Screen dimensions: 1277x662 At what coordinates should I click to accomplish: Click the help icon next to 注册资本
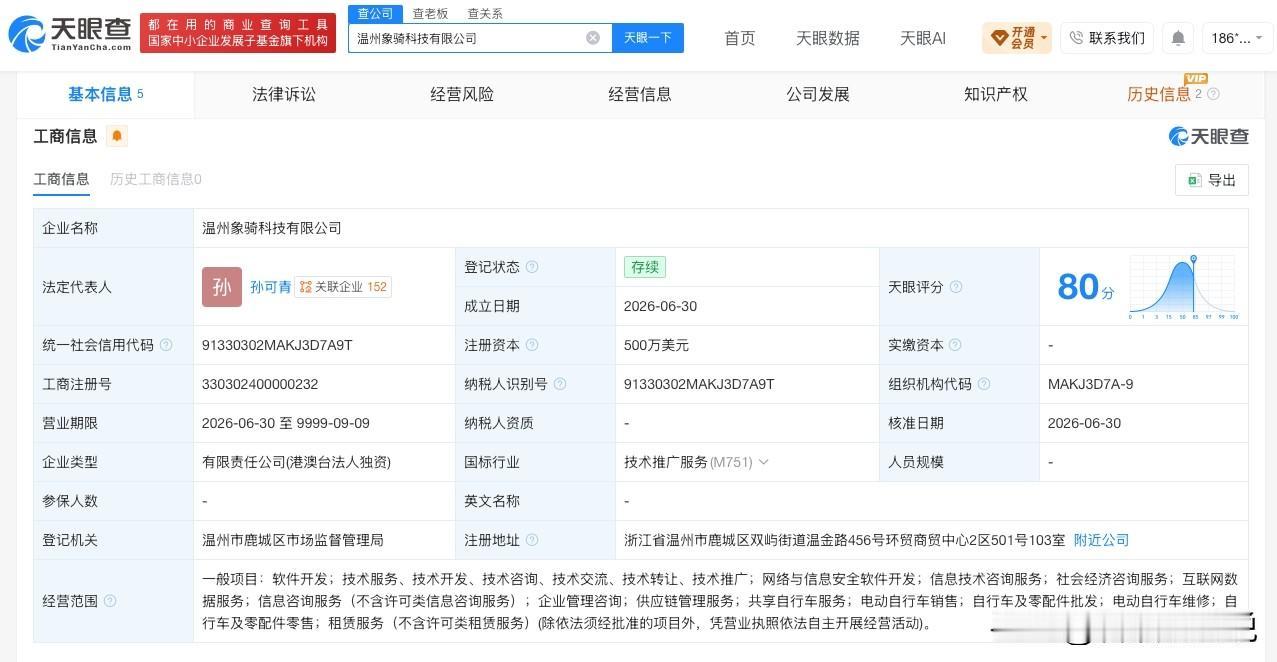pos(532,345)
